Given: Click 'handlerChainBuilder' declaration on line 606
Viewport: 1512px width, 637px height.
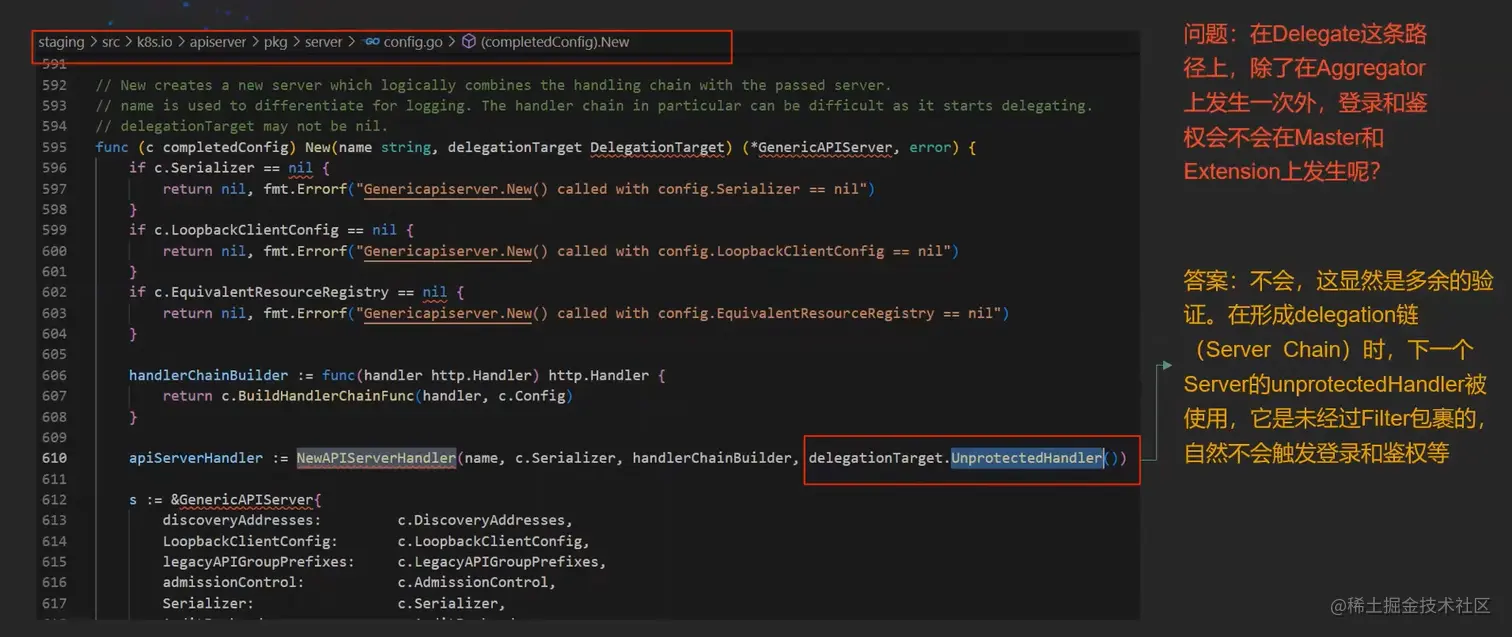Looking at the screenshot, I should click(209, 375).
